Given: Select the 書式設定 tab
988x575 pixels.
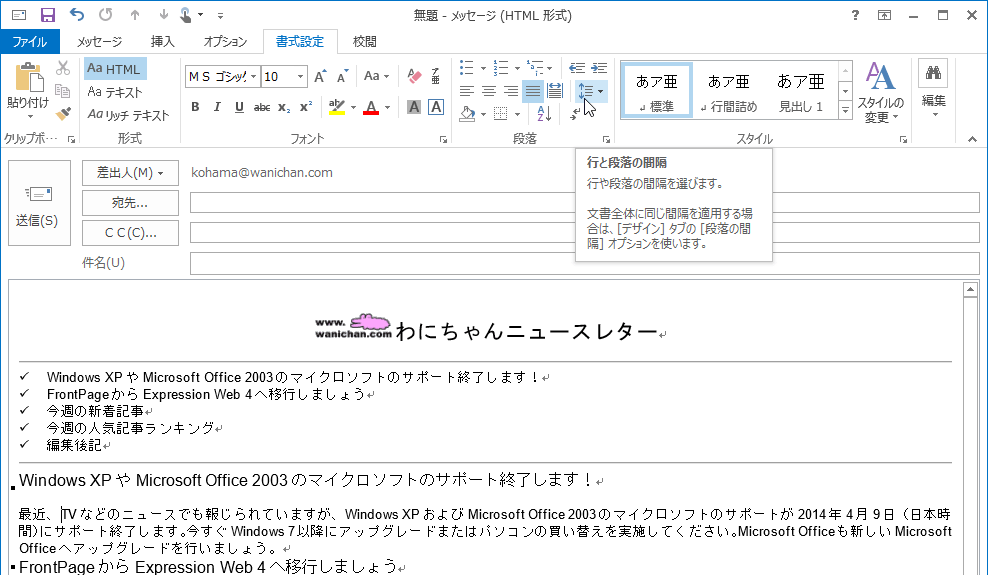Looking at the screenshot, I should coord(300,42).
